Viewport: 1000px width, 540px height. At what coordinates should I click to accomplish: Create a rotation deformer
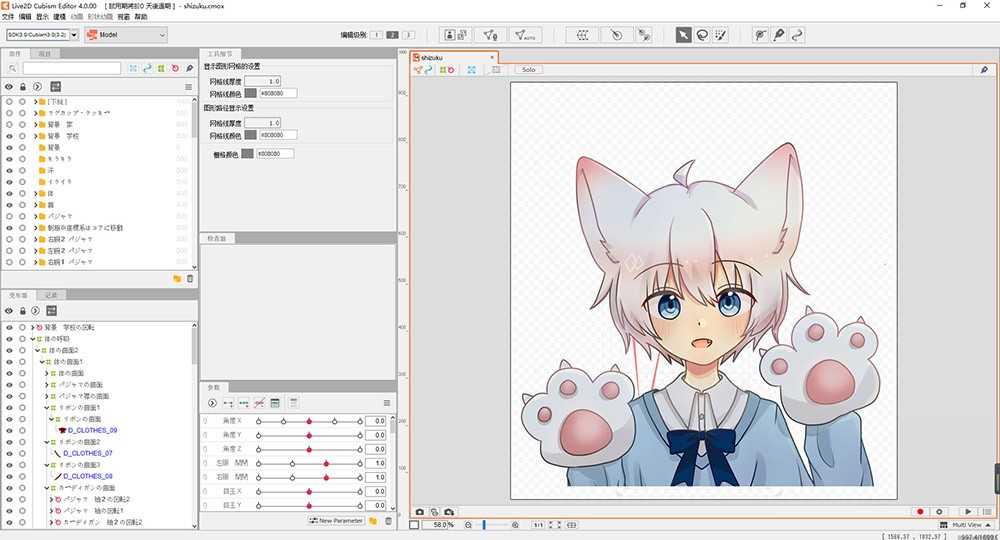tap(616, 35)
